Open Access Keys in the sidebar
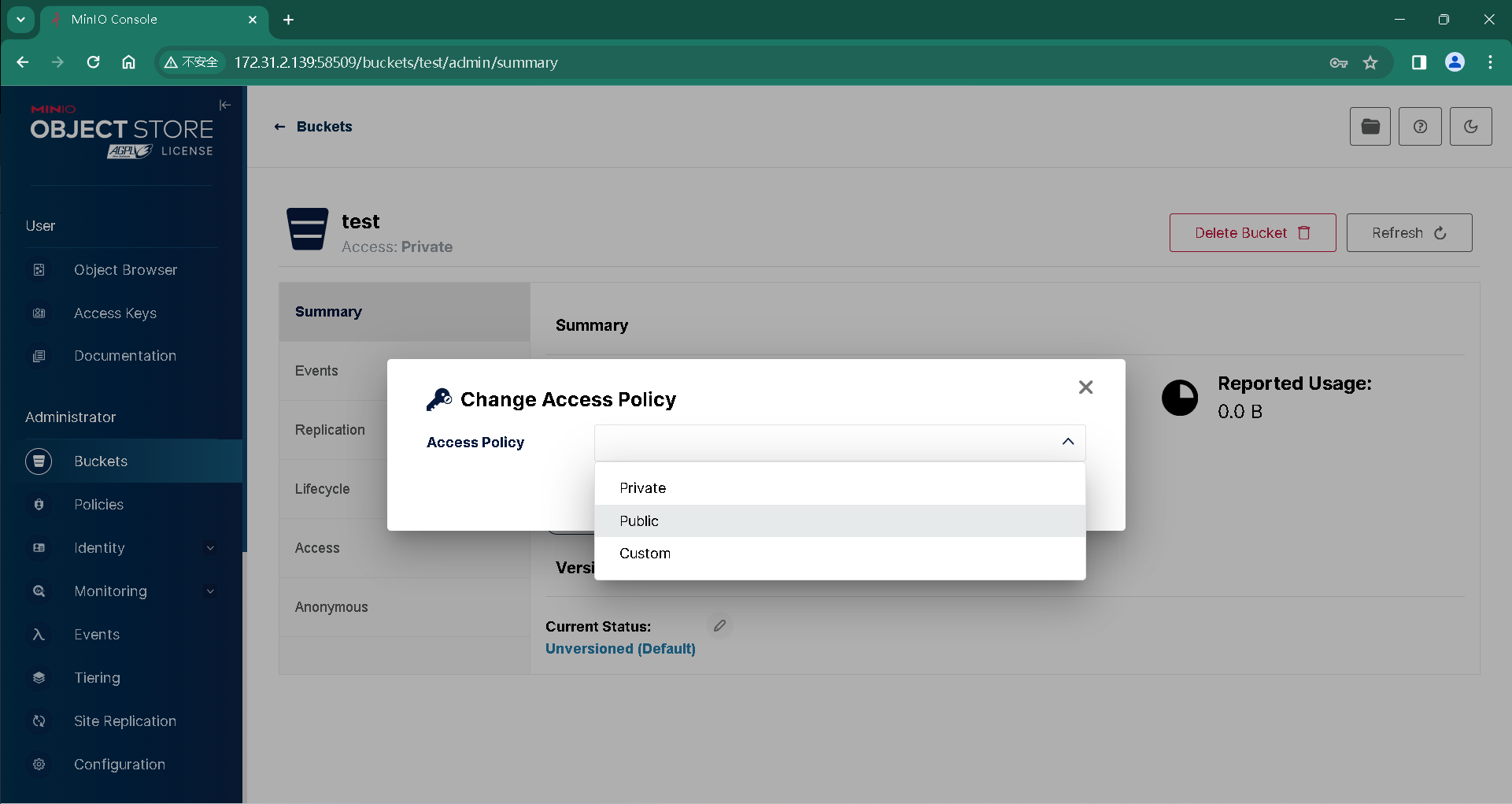The width and height of the screenshot is (1512, 804). point(115,313)
